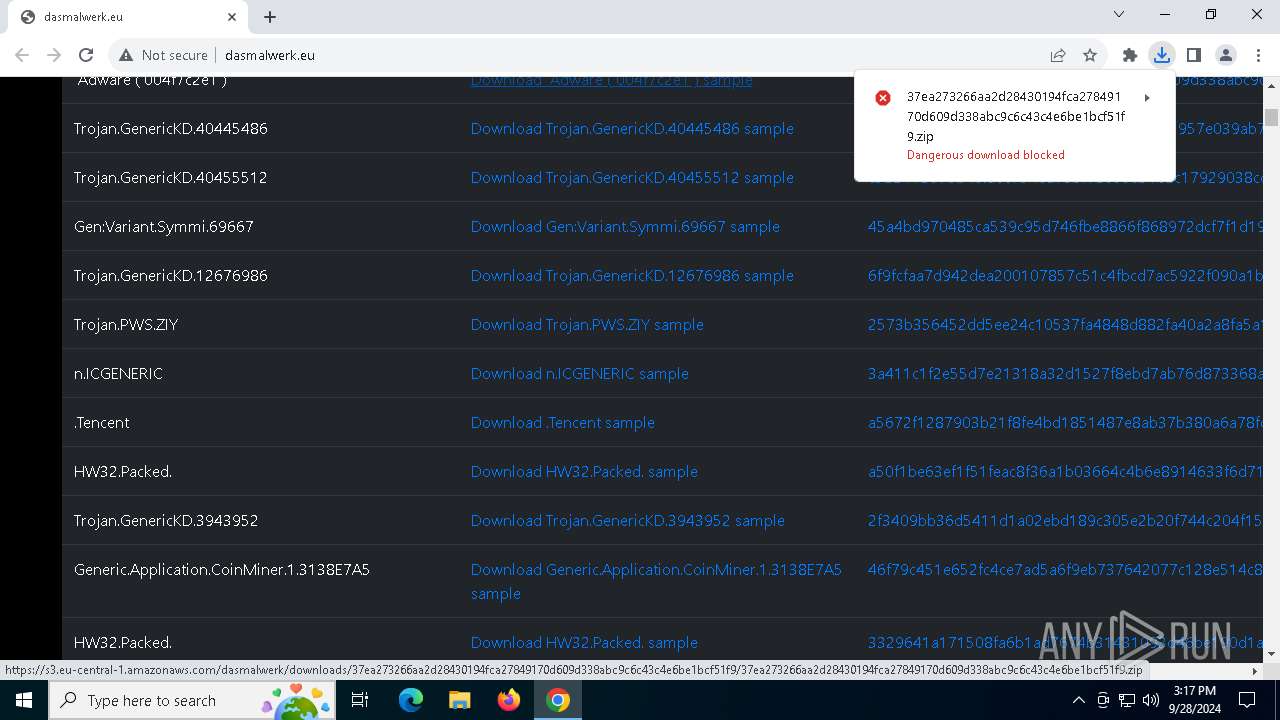
Task: Download HW32.Packed. sample with a50f1be hash
Action: (584, 471)
